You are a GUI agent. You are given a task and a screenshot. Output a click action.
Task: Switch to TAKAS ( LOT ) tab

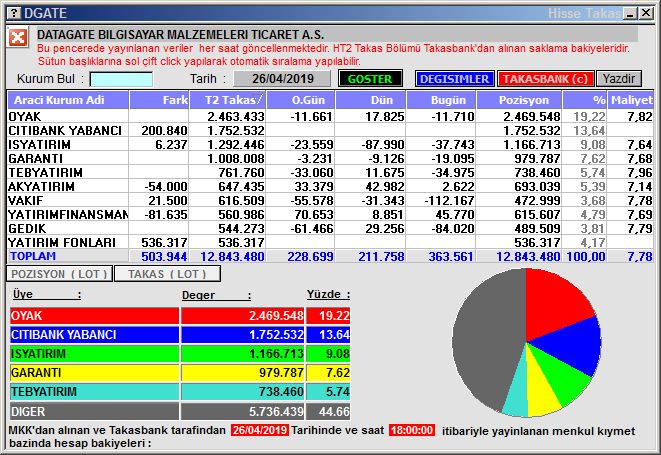click(x=167, y=274)
